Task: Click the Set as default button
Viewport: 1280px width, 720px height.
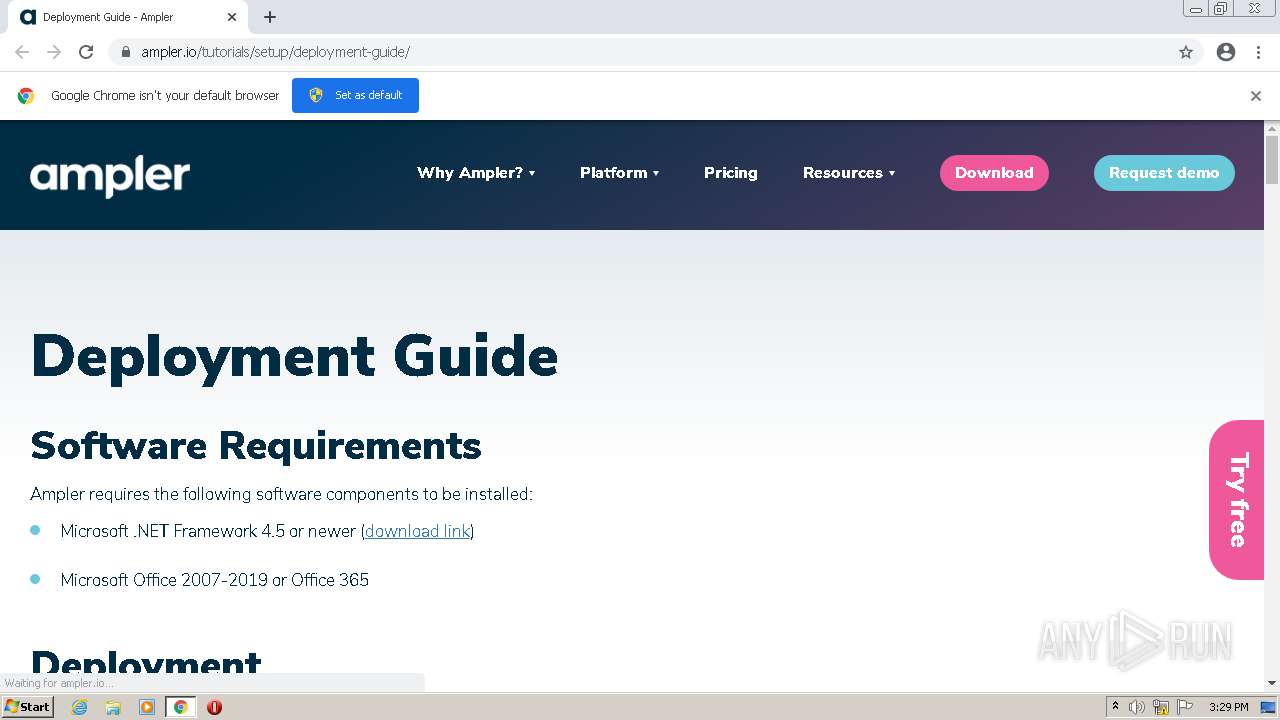Action: coord(355,95)
